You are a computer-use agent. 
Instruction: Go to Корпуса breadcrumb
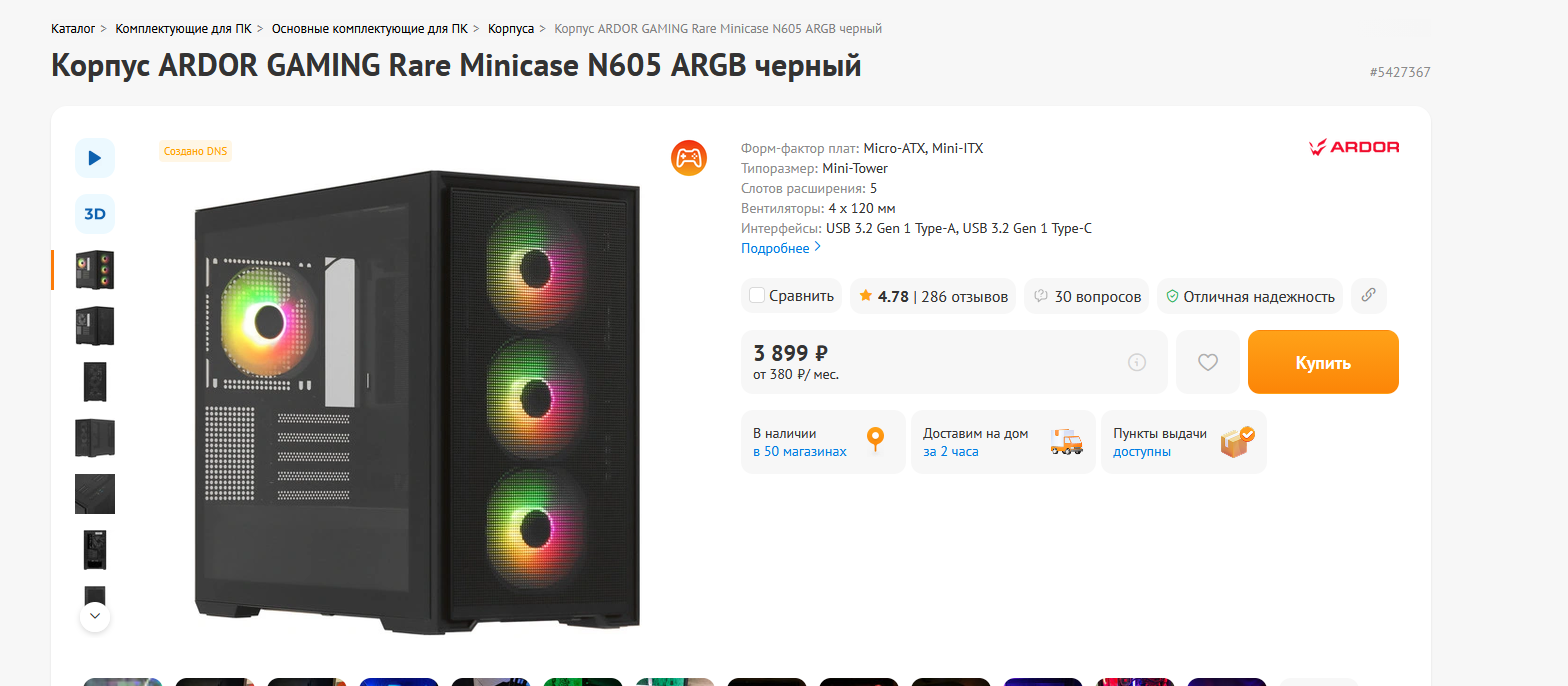pyautogui.click(x=511, y=29)
